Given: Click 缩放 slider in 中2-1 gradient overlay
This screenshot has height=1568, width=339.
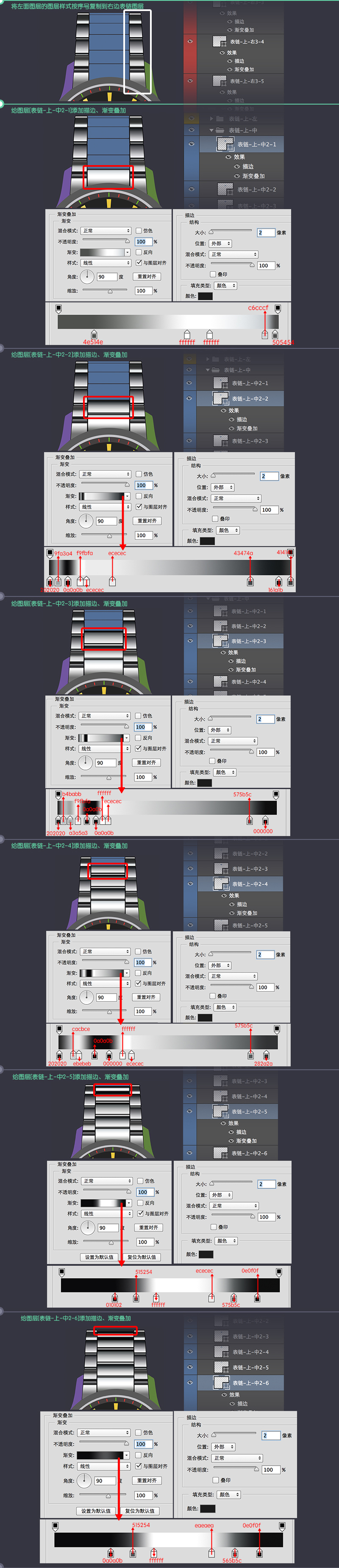Looking at the screenshot, I should pos(106,290).
